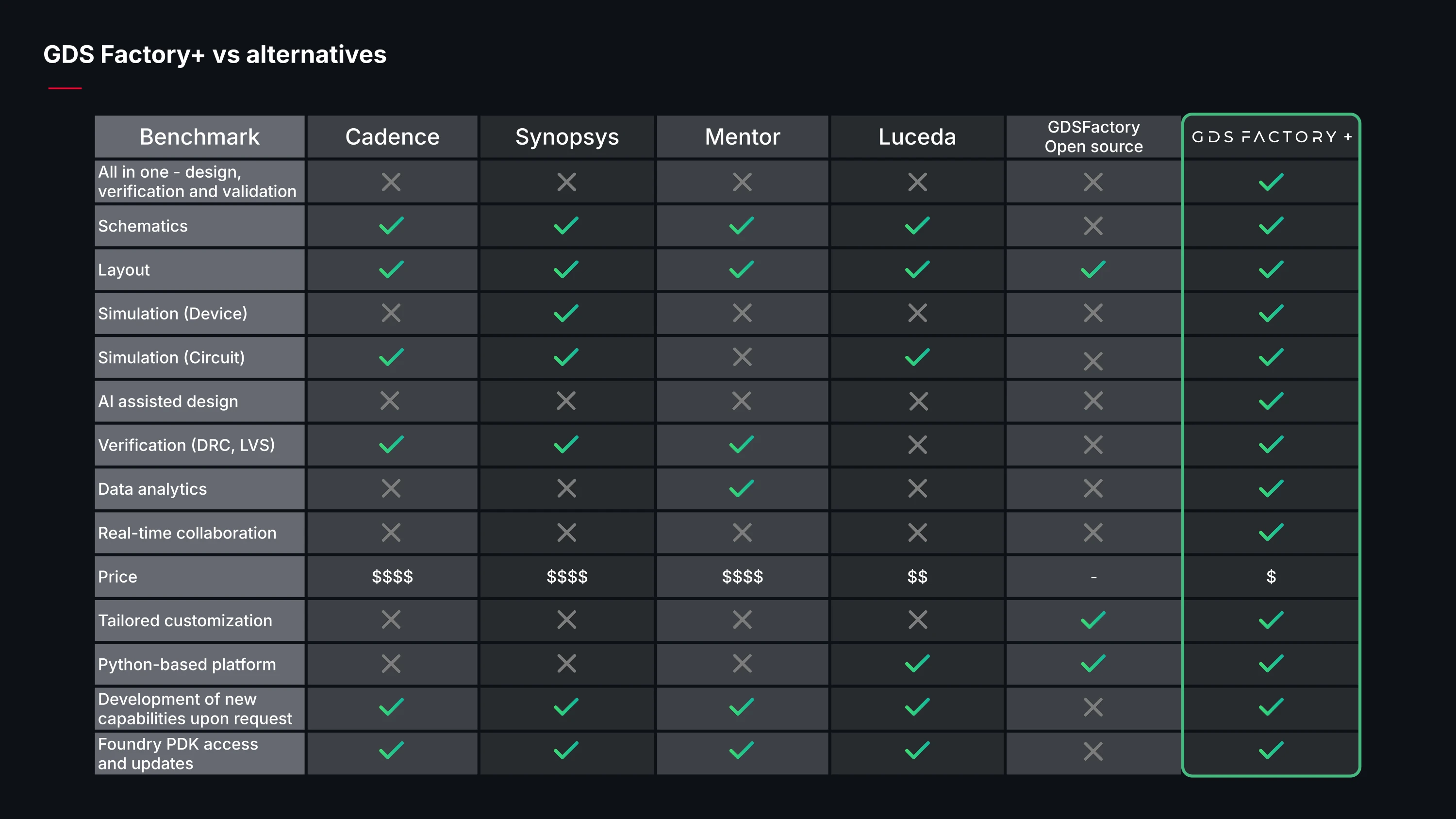Click the 'Mentor' column header
1456x819 pixels.
[742, 137]
